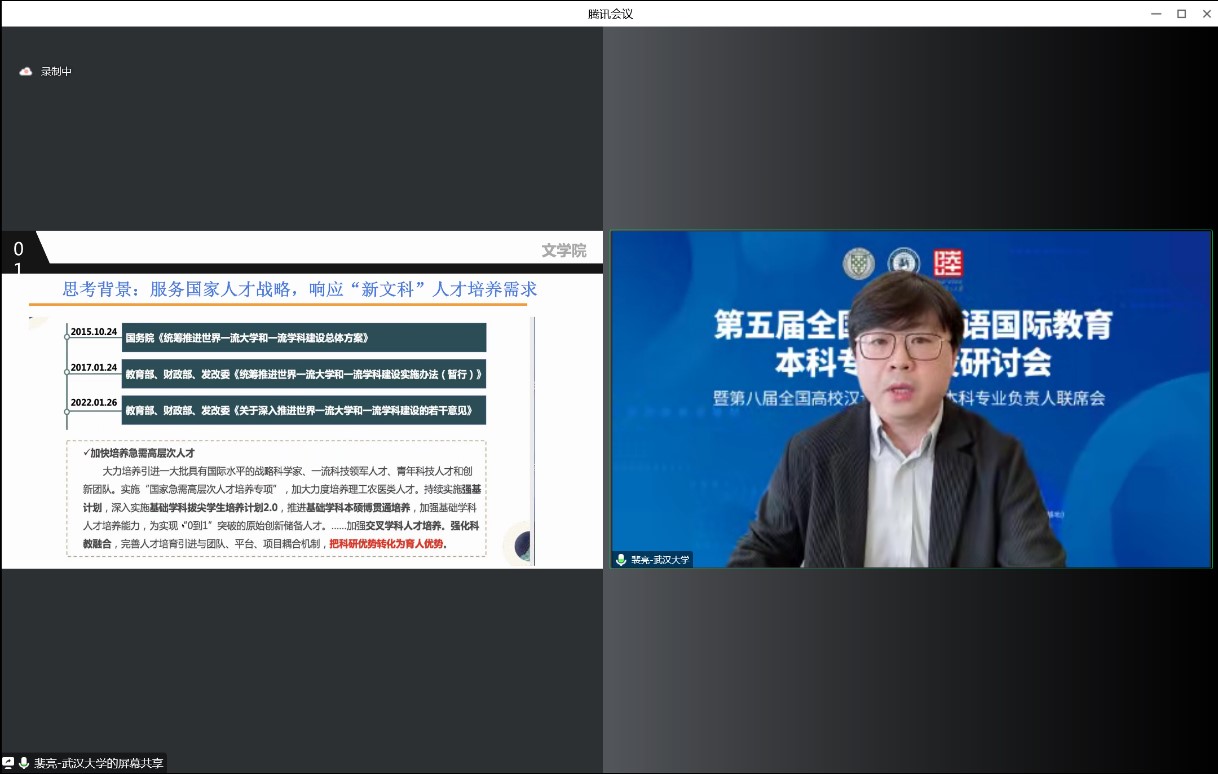Click the green microphone icon on the speaker's name tag
Screen dimensions: 1218x774
[621, 560]
